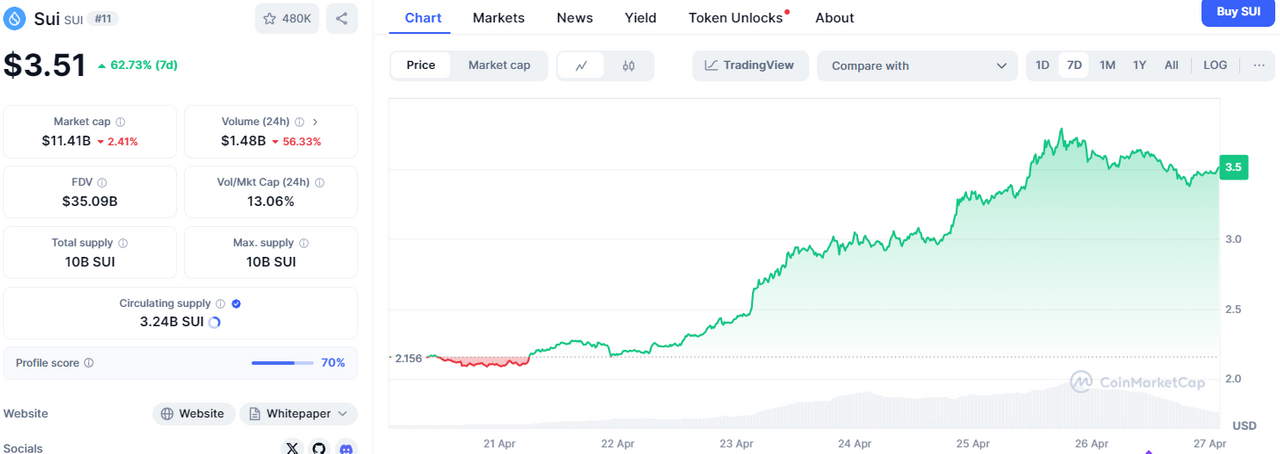Open the share icon button

tap(342, 18)
